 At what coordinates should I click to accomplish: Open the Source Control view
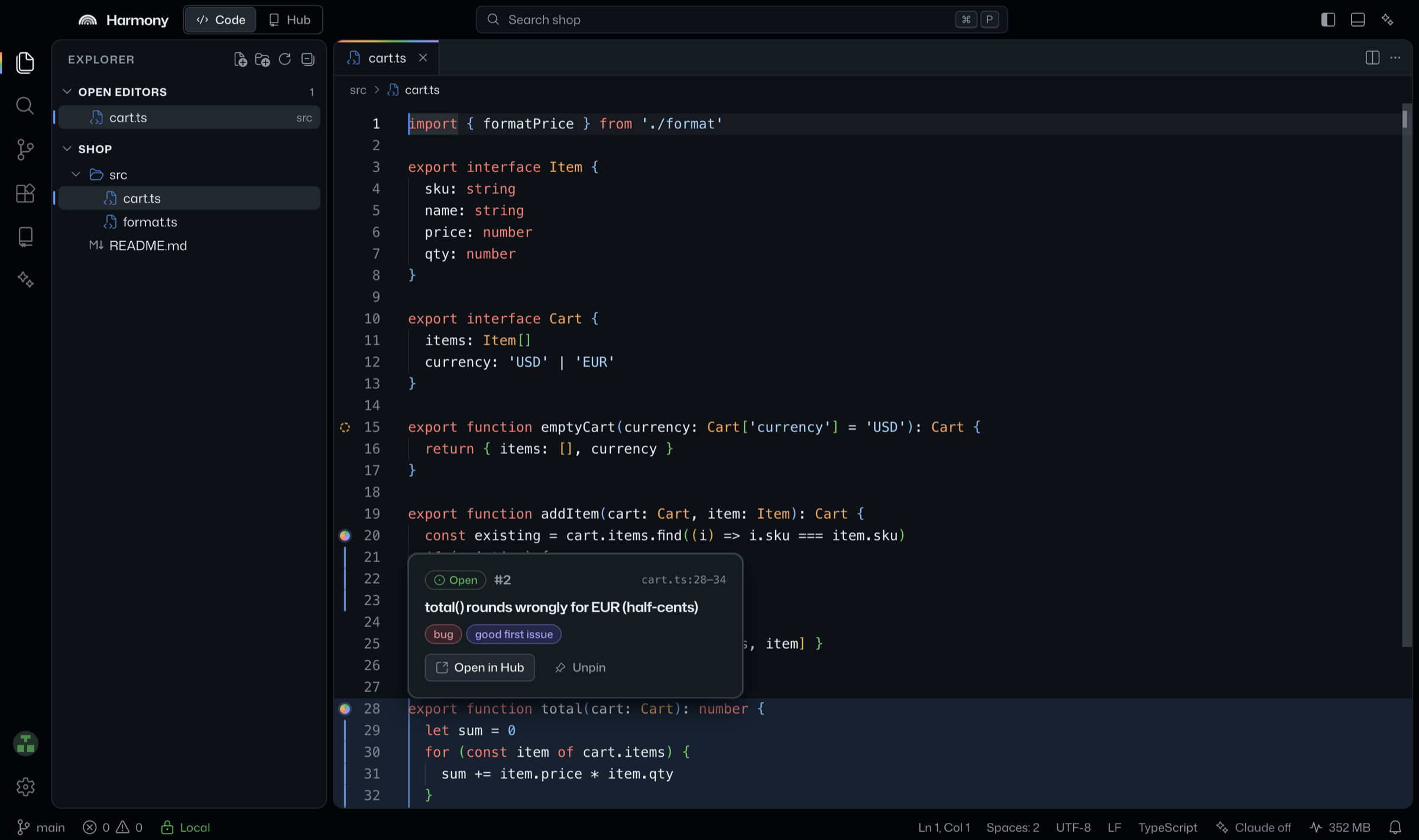(25, 150)
